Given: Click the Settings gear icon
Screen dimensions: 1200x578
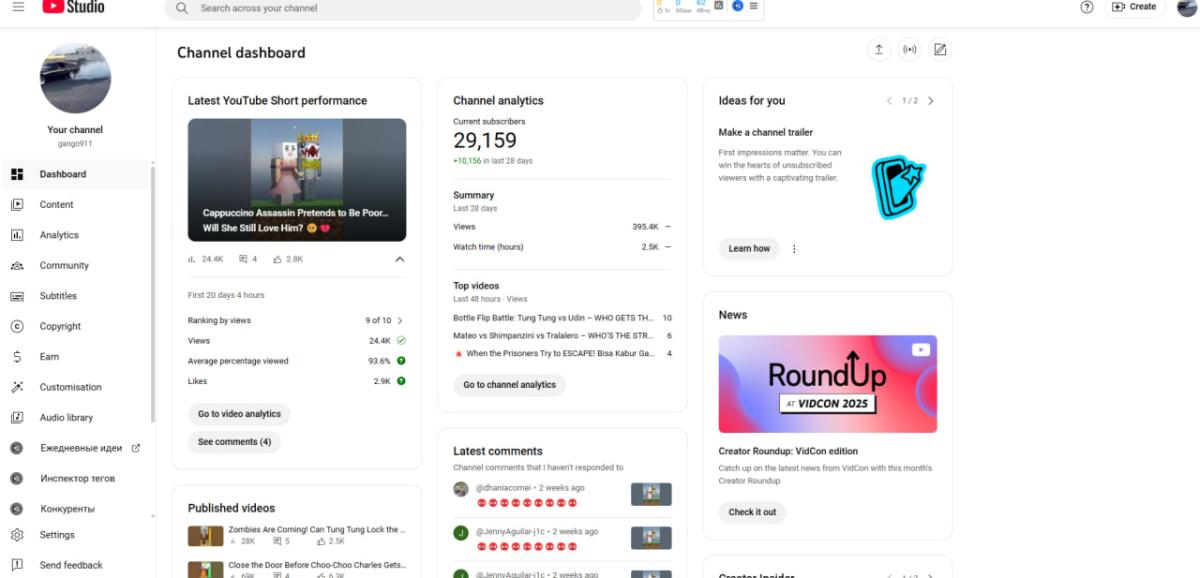Looking at the screenshot, I should (x=17, y=535).
